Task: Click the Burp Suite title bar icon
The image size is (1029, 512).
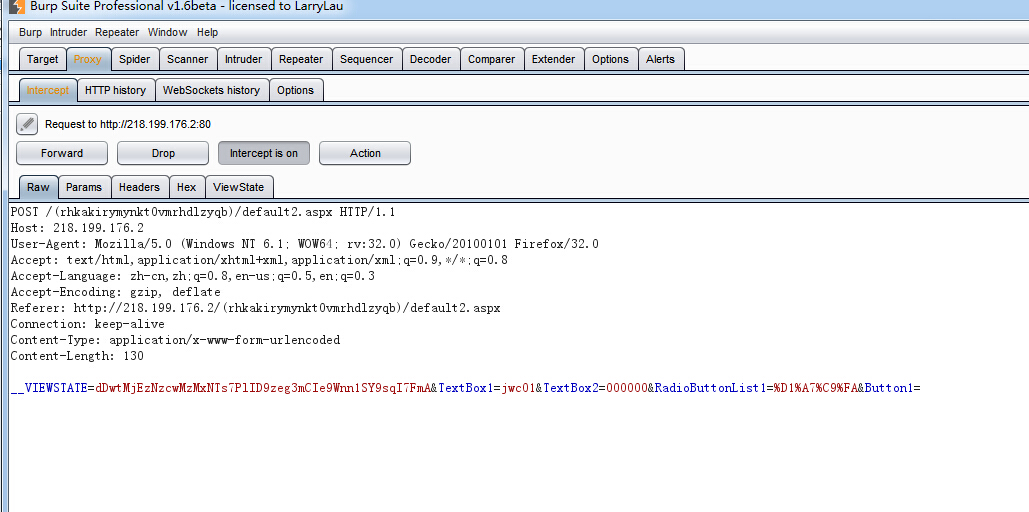Action: [17, 7]
